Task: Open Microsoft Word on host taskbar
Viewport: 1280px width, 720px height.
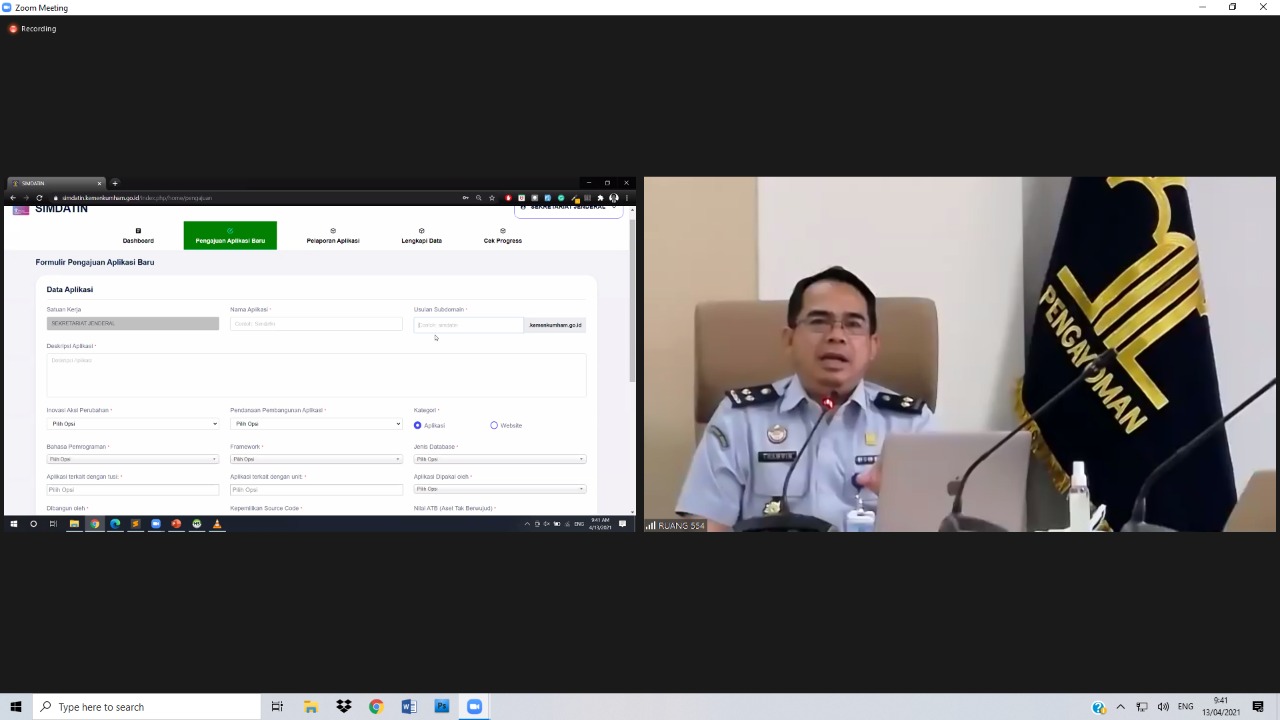Action: coord(409,707)
